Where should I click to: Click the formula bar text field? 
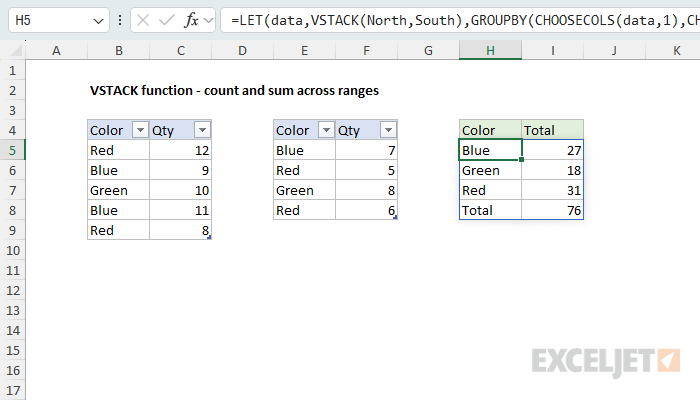pyautogui.click(x=460, y=20)
